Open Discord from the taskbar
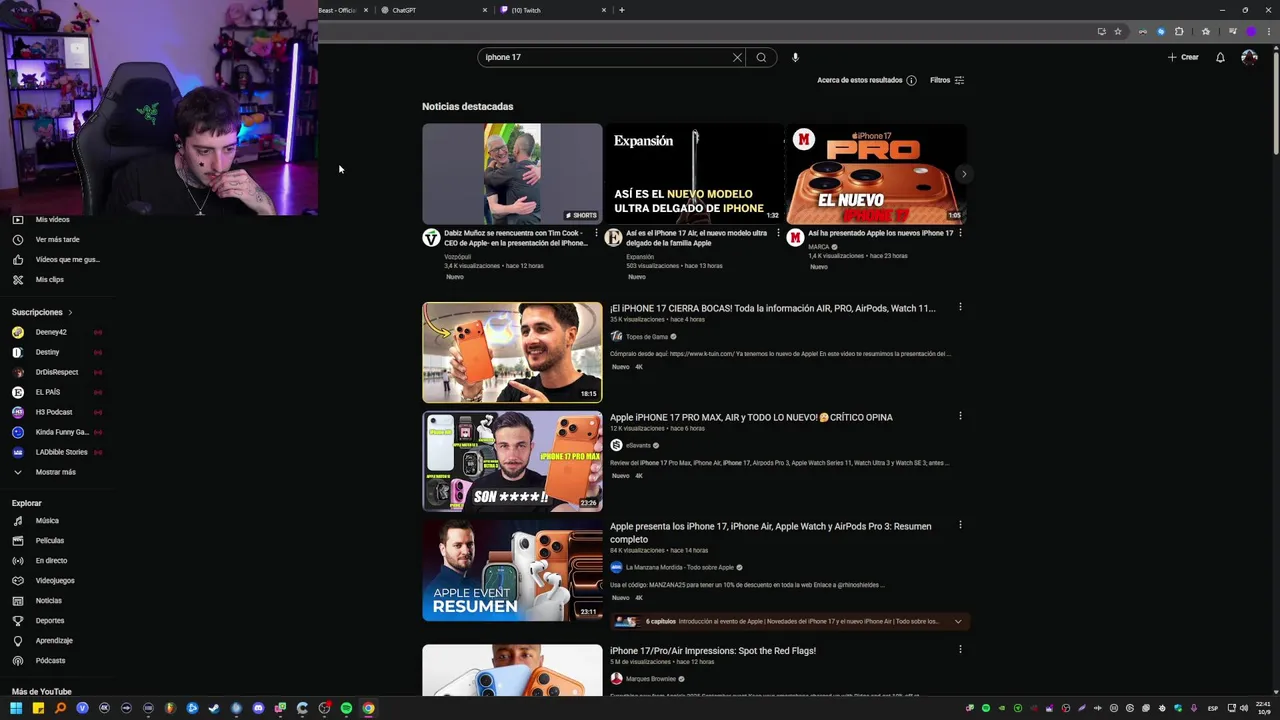Viewport: 1280px width, 720px height. [258, 708]
